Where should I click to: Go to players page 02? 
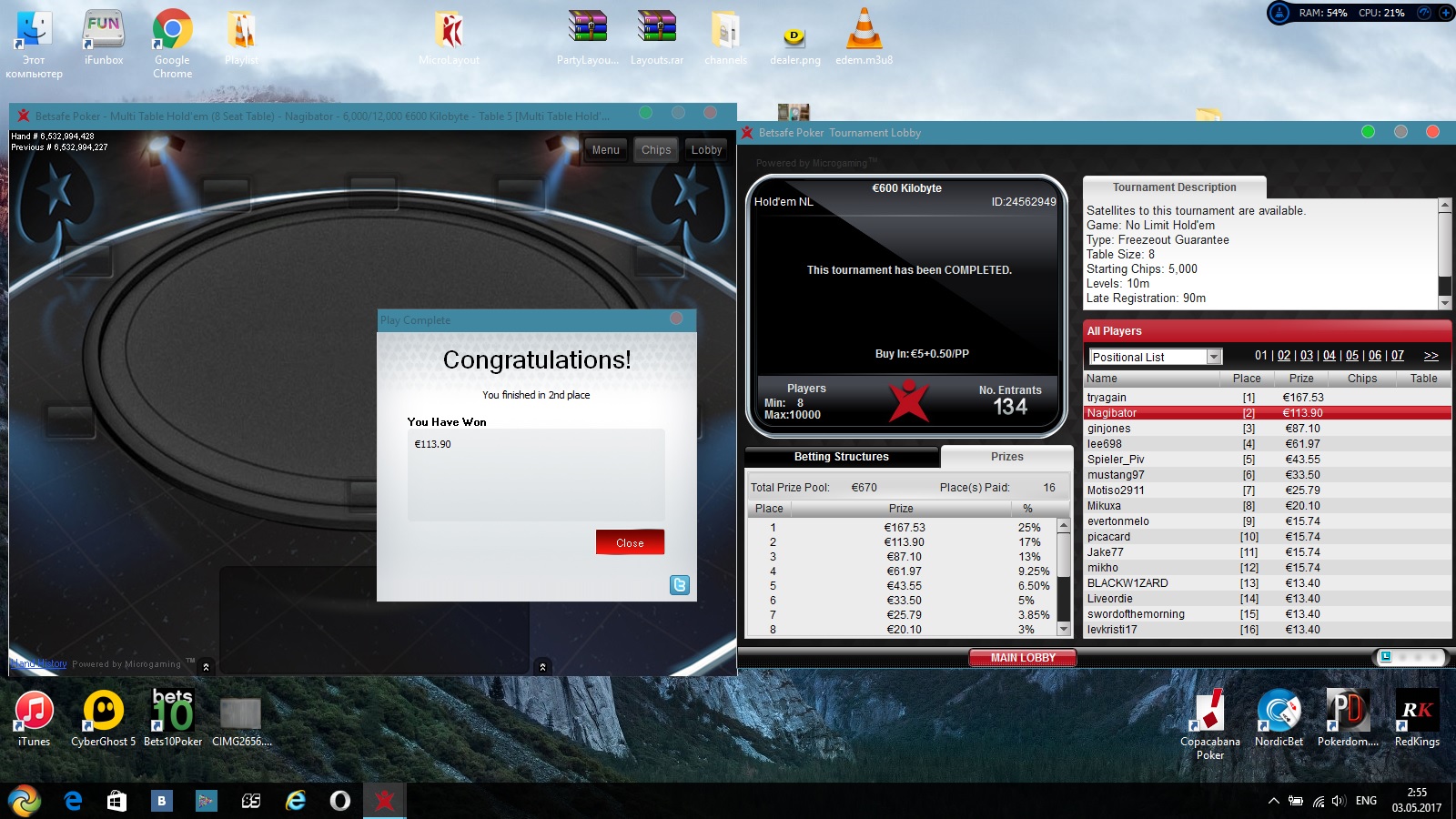pos(1284,356)
